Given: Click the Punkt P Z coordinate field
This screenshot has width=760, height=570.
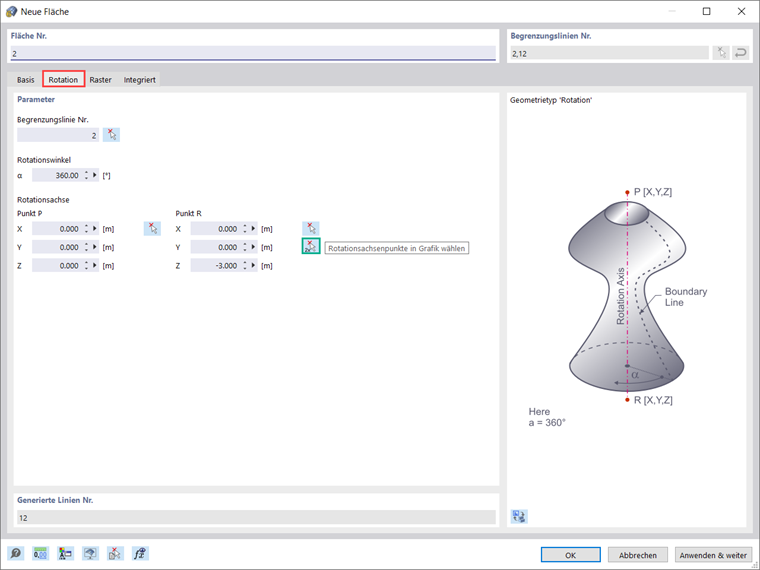Looking at the screenshot, I should pos(57,266).
